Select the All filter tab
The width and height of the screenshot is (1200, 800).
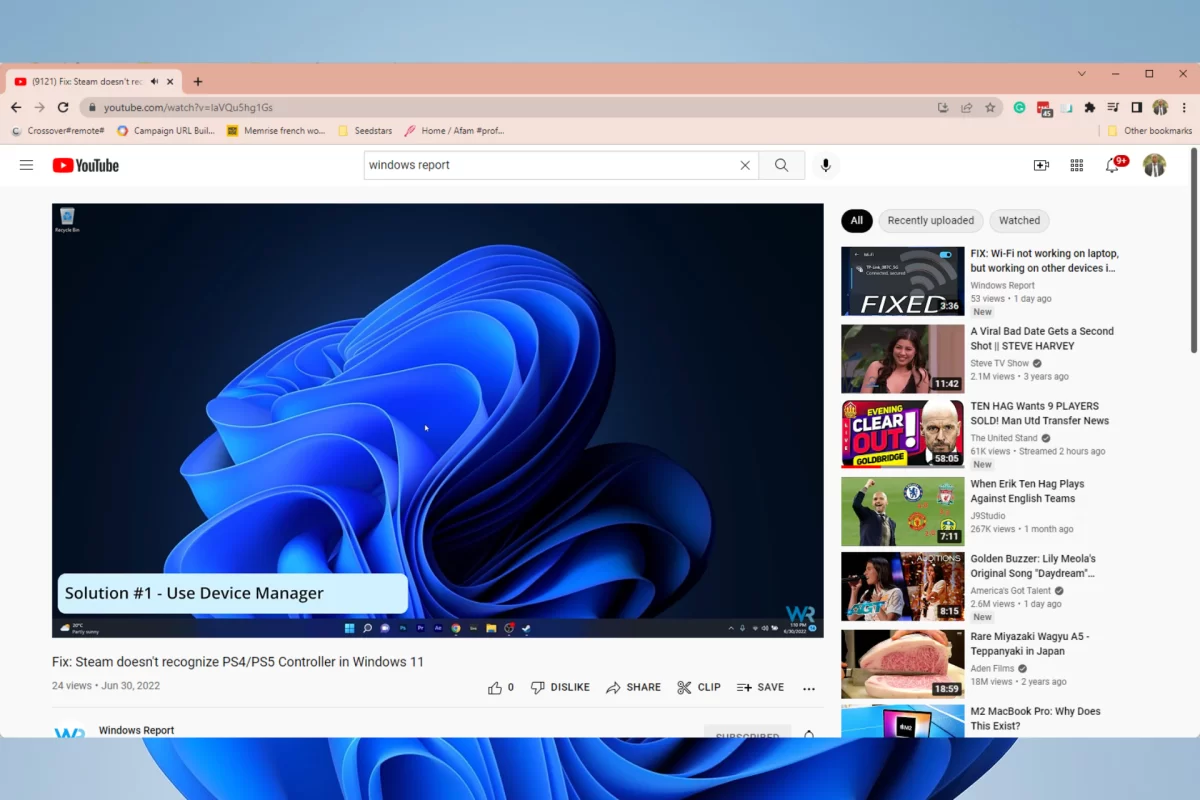point(856,220)
